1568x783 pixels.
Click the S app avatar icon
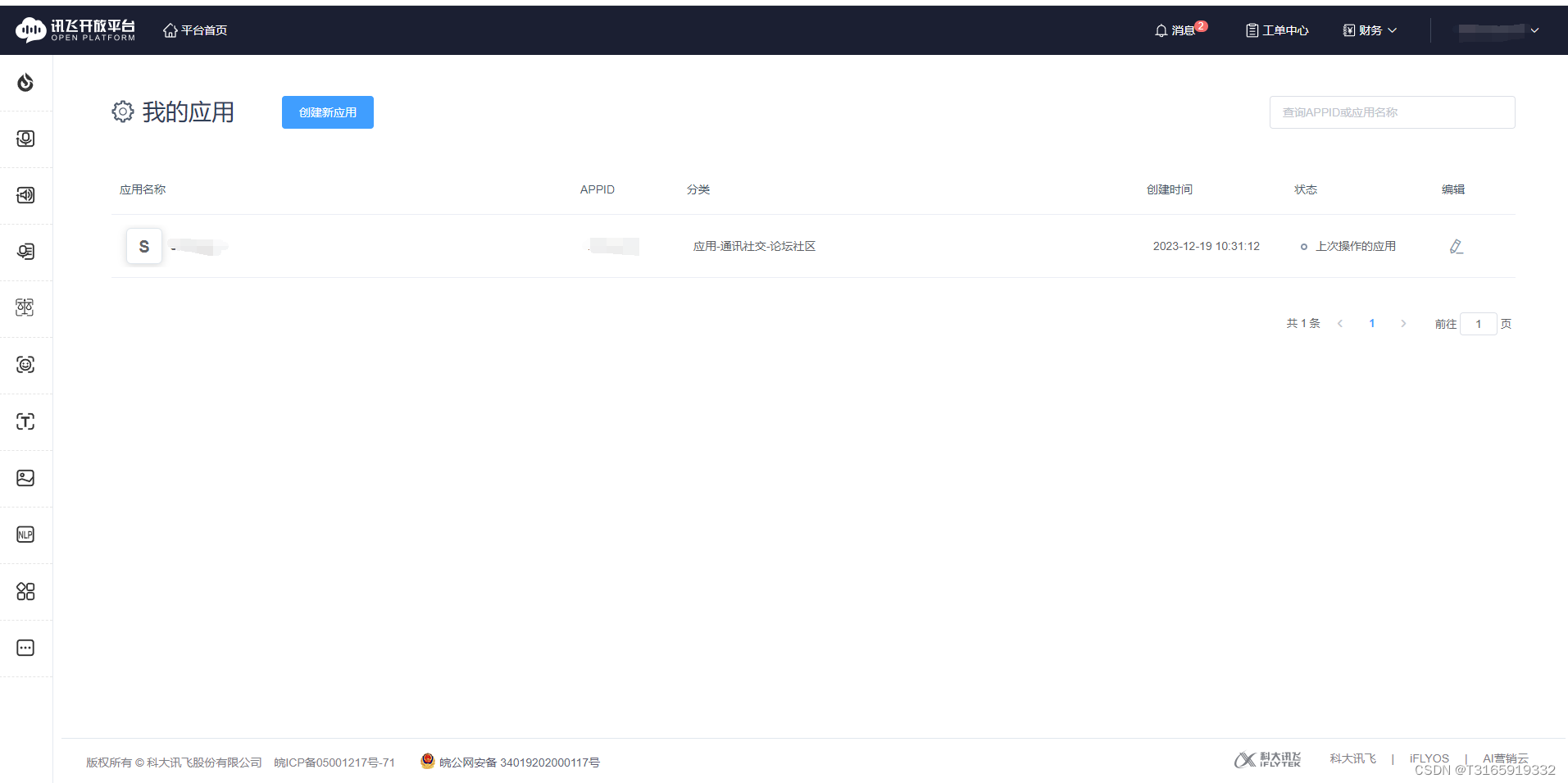point(144,246)
